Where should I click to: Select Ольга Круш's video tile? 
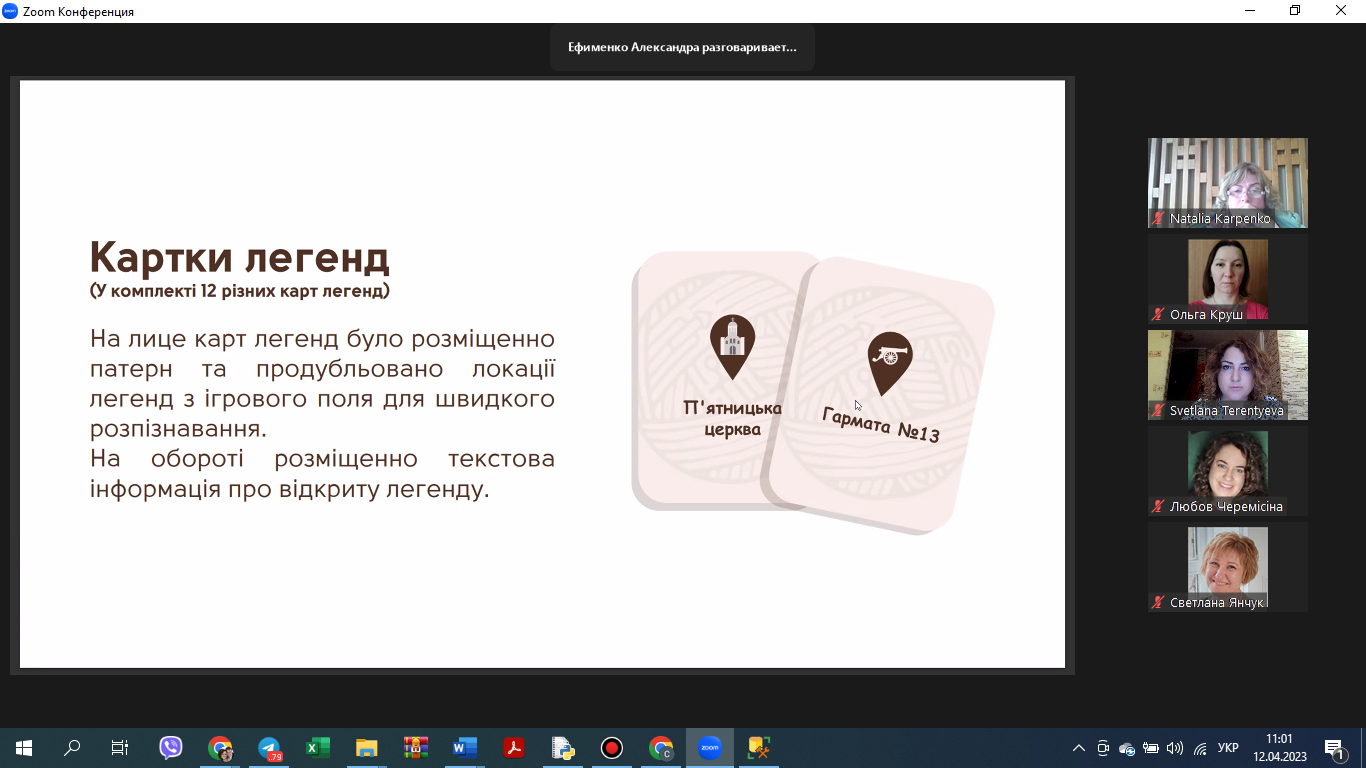click(1228, 279)
